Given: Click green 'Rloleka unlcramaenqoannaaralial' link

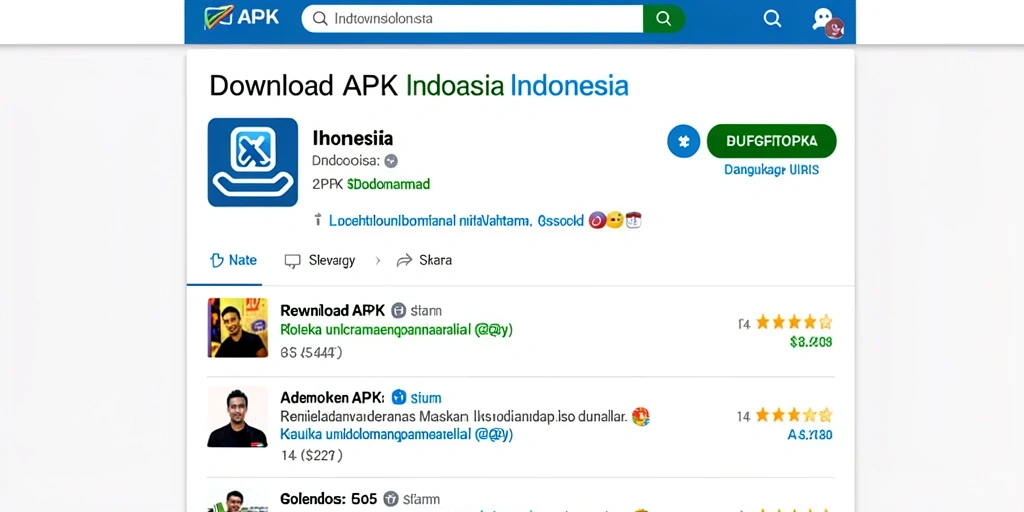Looking at the screenshot, I should tap(396, 330).
